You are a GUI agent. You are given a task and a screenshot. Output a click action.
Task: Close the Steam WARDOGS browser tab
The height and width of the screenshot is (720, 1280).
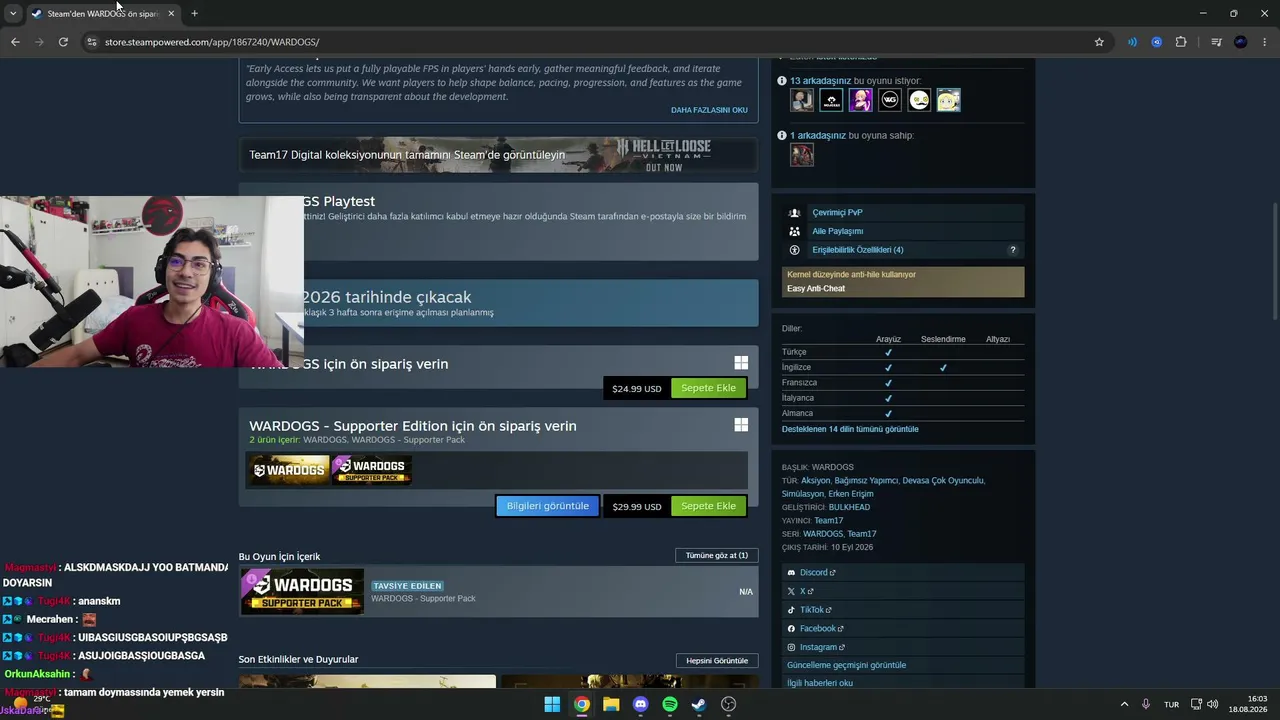[x=171, y=13]
